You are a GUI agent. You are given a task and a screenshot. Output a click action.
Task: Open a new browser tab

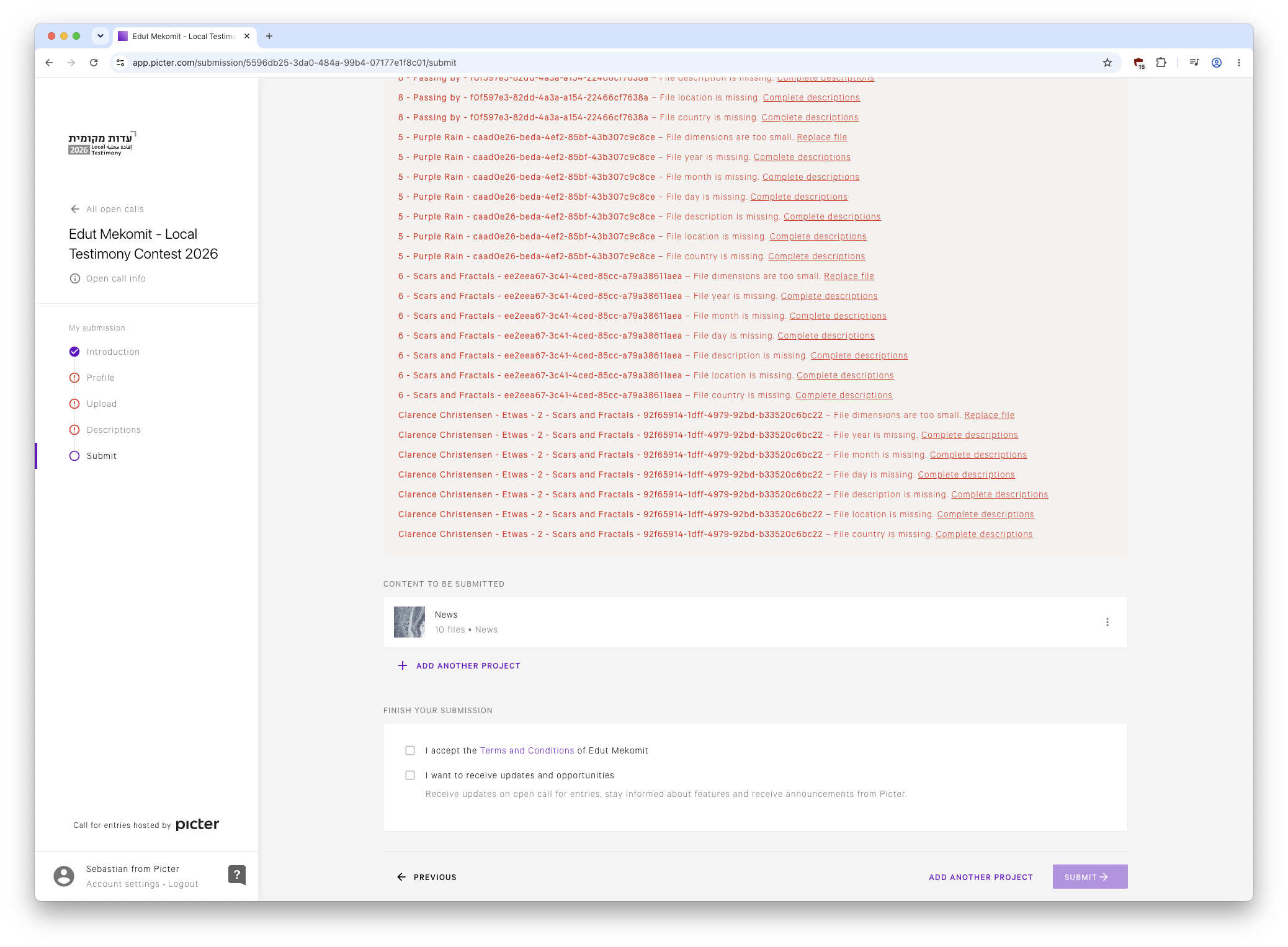269,36
